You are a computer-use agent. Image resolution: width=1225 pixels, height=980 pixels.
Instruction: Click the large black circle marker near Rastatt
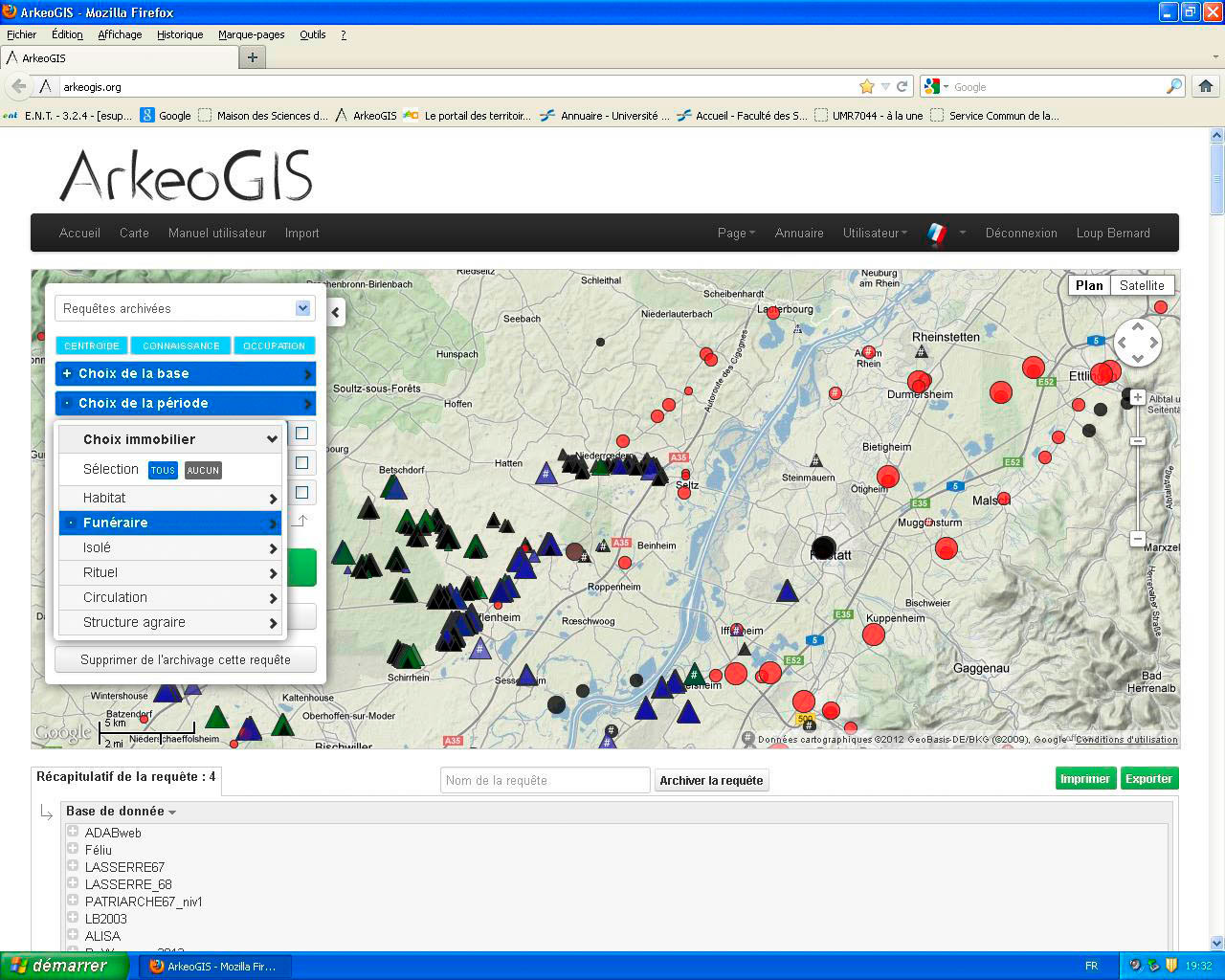tap(824, 548)
